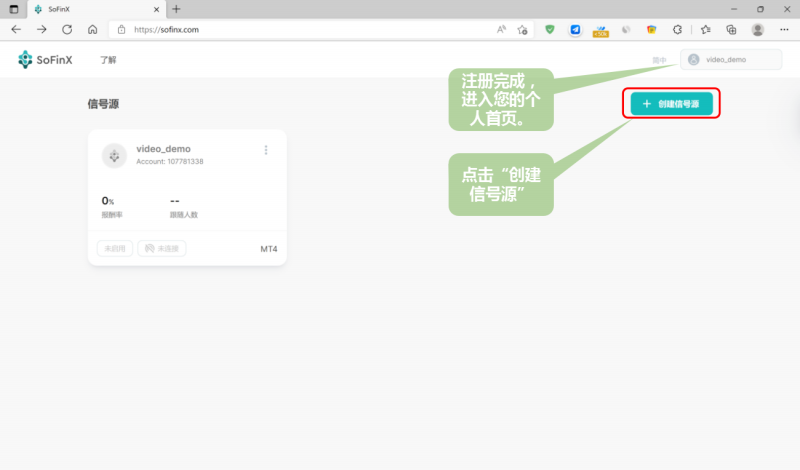This screenshot has height=470, width=800.
Task: Select the SoFinX browser tab
Action: (97, 9)
